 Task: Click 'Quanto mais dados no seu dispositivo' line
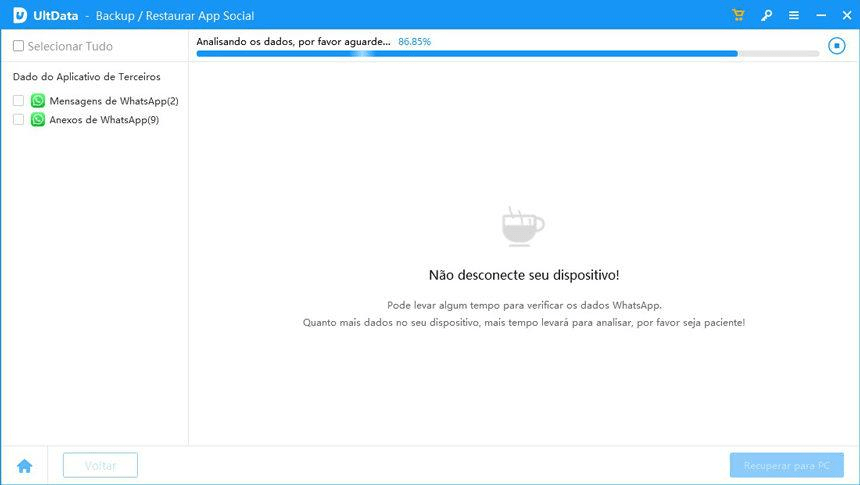pos(524,323)
